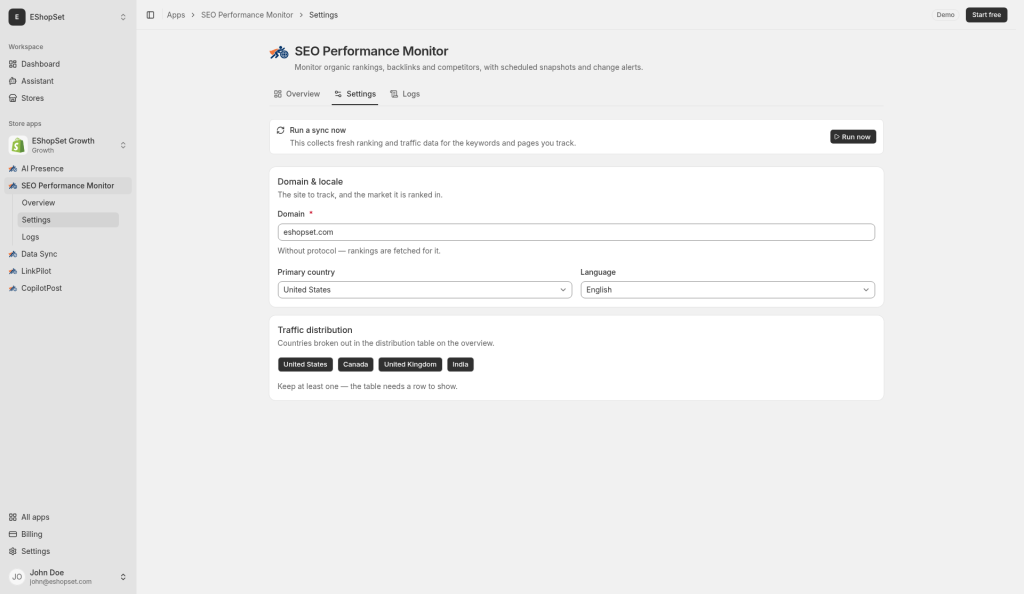Expand the EShopSet Growth store switcher
The width and height of the screenshot is (1024, 594).
click(x=123, y=145)
